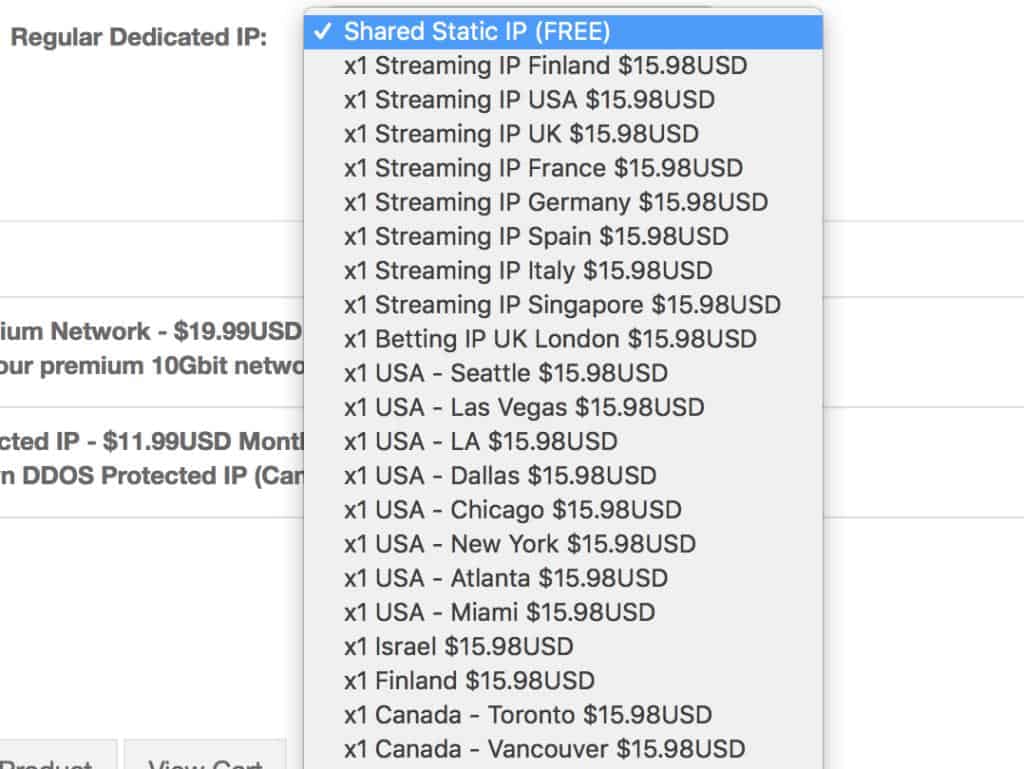Pick x1 USA - Miami option
This screenshot has width=1024, height=769.
(x=563, y=612)
